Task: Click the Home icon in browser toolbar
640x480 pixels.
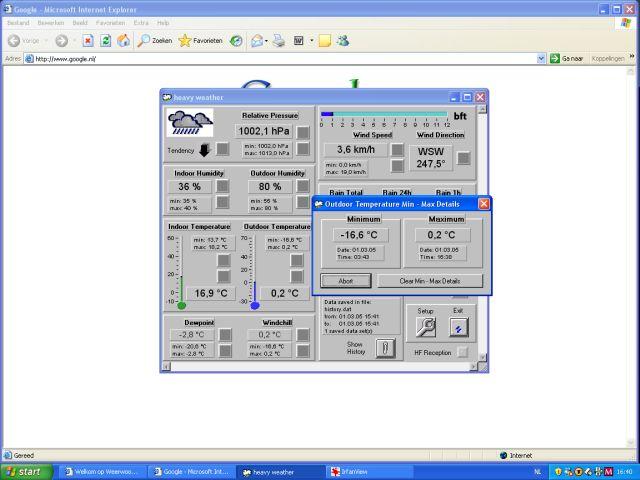Action: point(122,41)
